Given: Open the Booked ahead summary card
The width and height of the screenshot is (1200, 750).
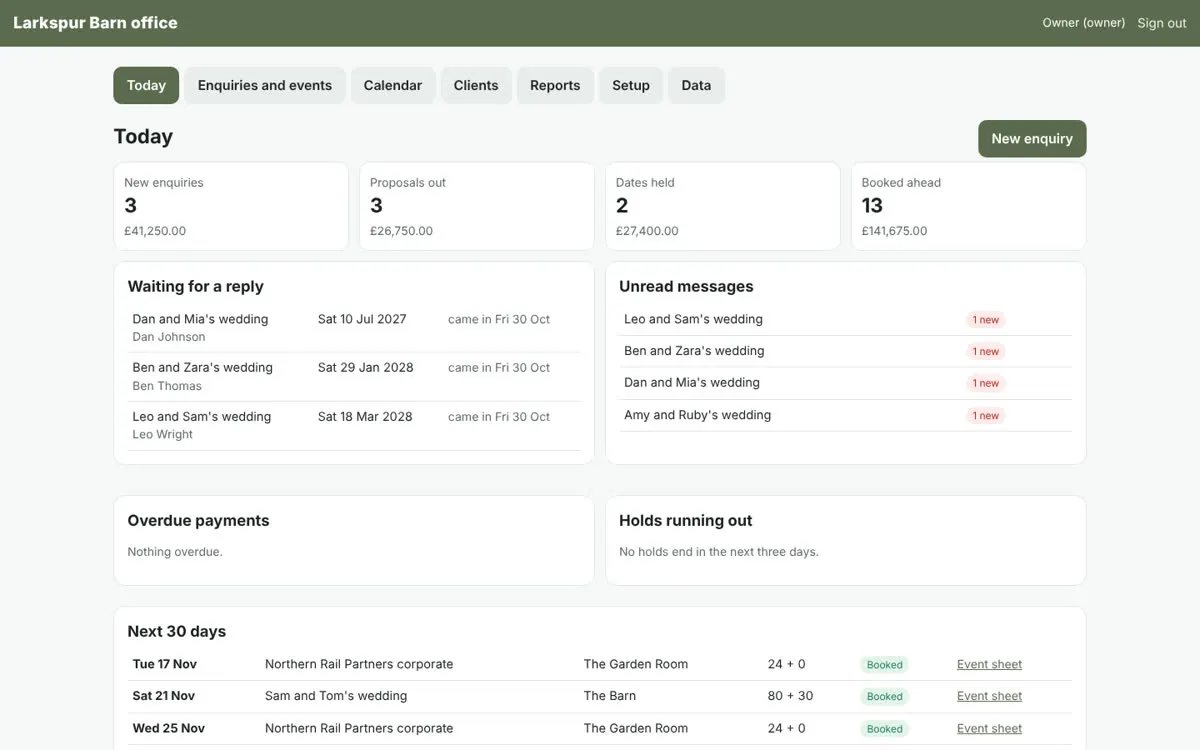Looking at the screenshot, I should click(969, 206).
